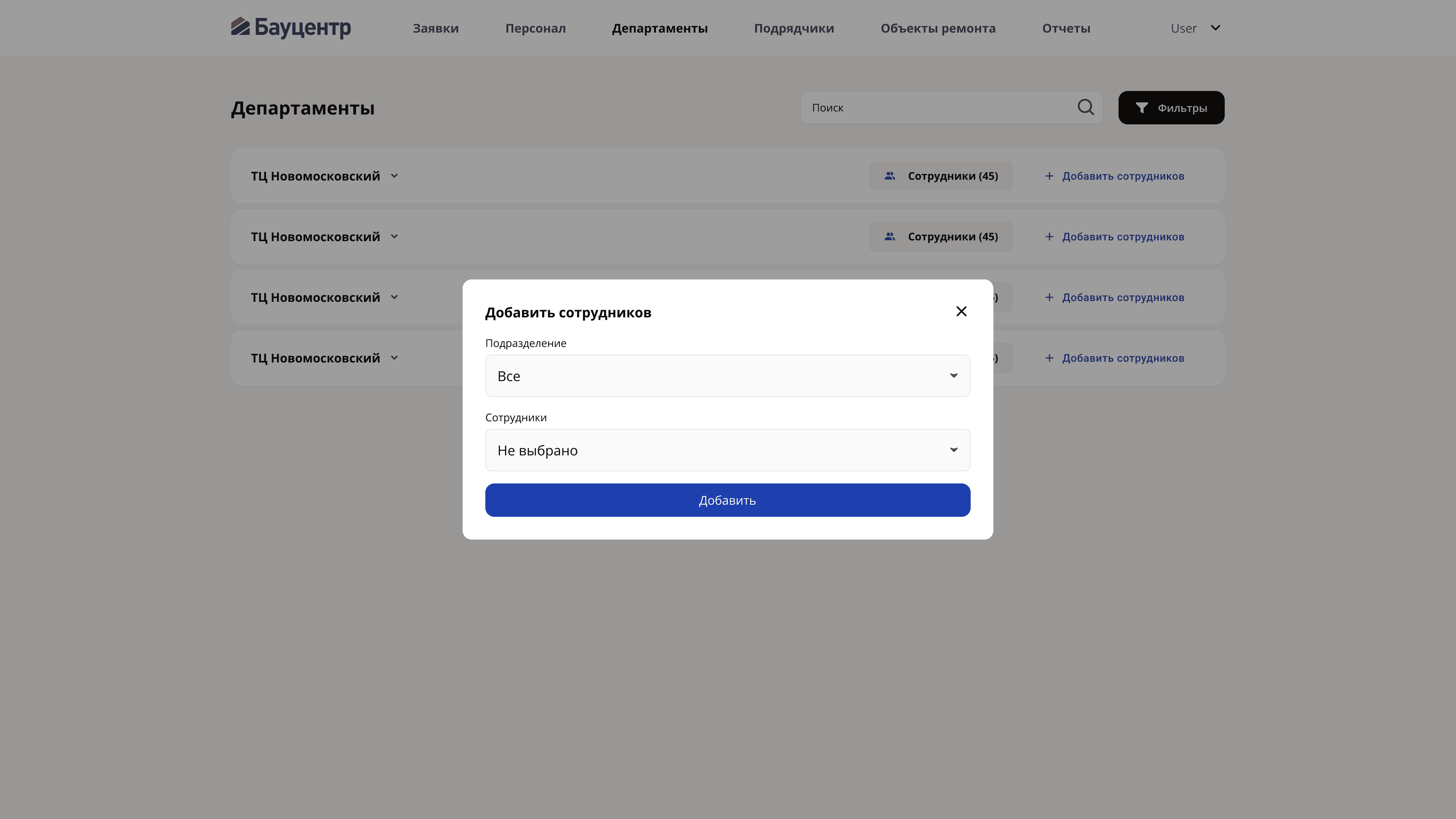Image resolution: width=1456 pixels, height=819 pixels.
Task: Click the blue Добавить button
Action: 728,500
